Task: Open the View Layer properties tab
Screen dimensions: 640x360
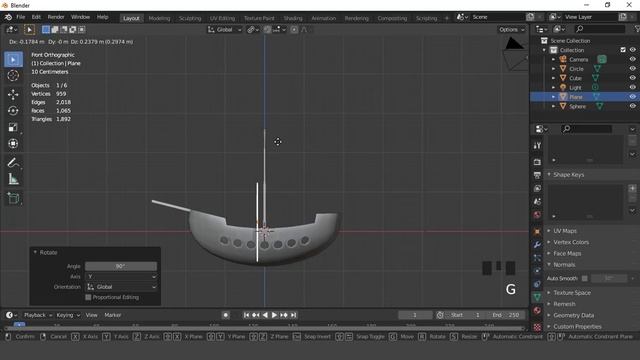Action: click(x=537, y=189)
